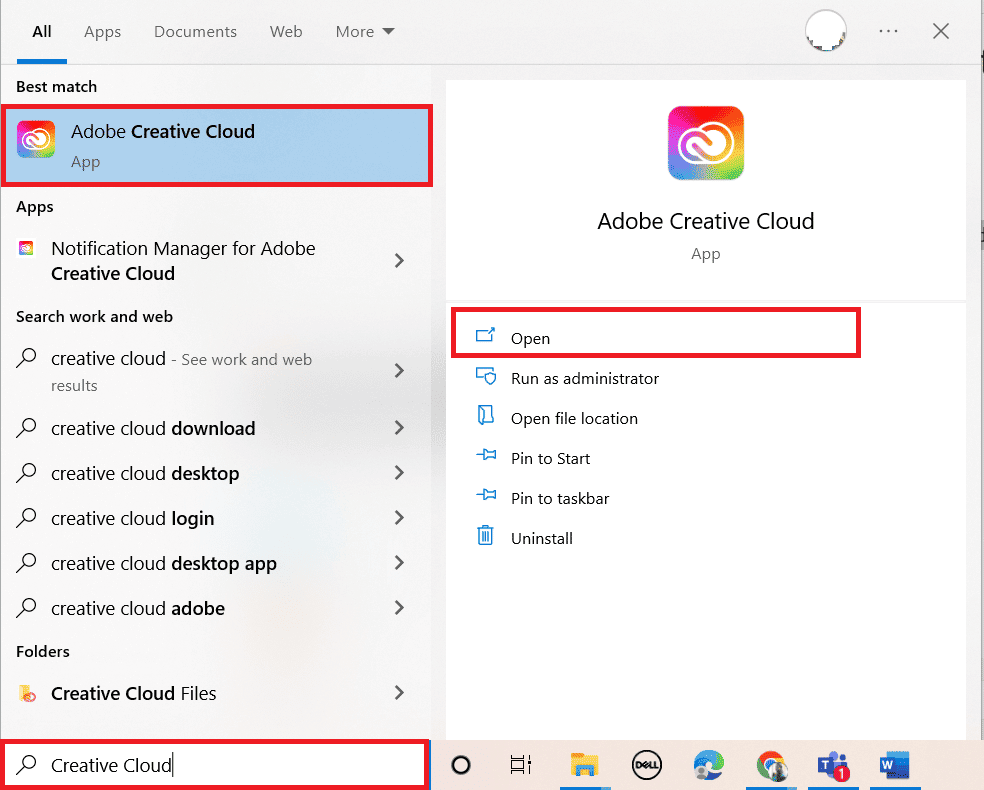Click the Uninstall trash icon

(485, 537)
